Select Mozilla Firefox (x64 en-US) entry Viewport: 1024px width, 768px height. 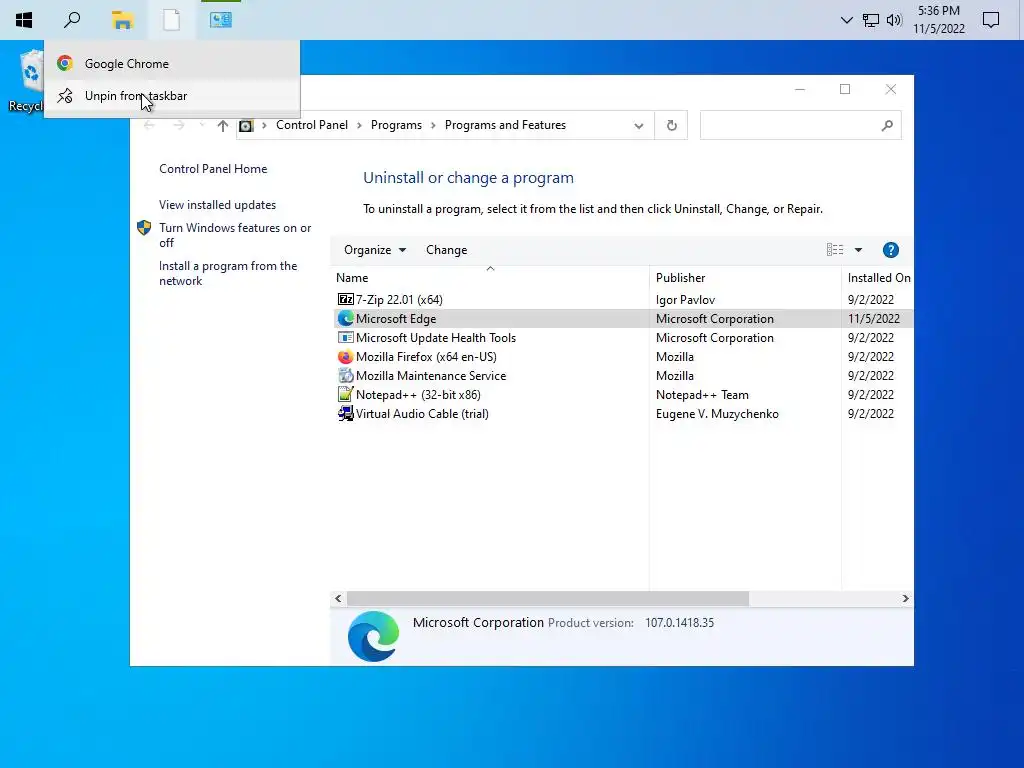click(x=623, y=357)
